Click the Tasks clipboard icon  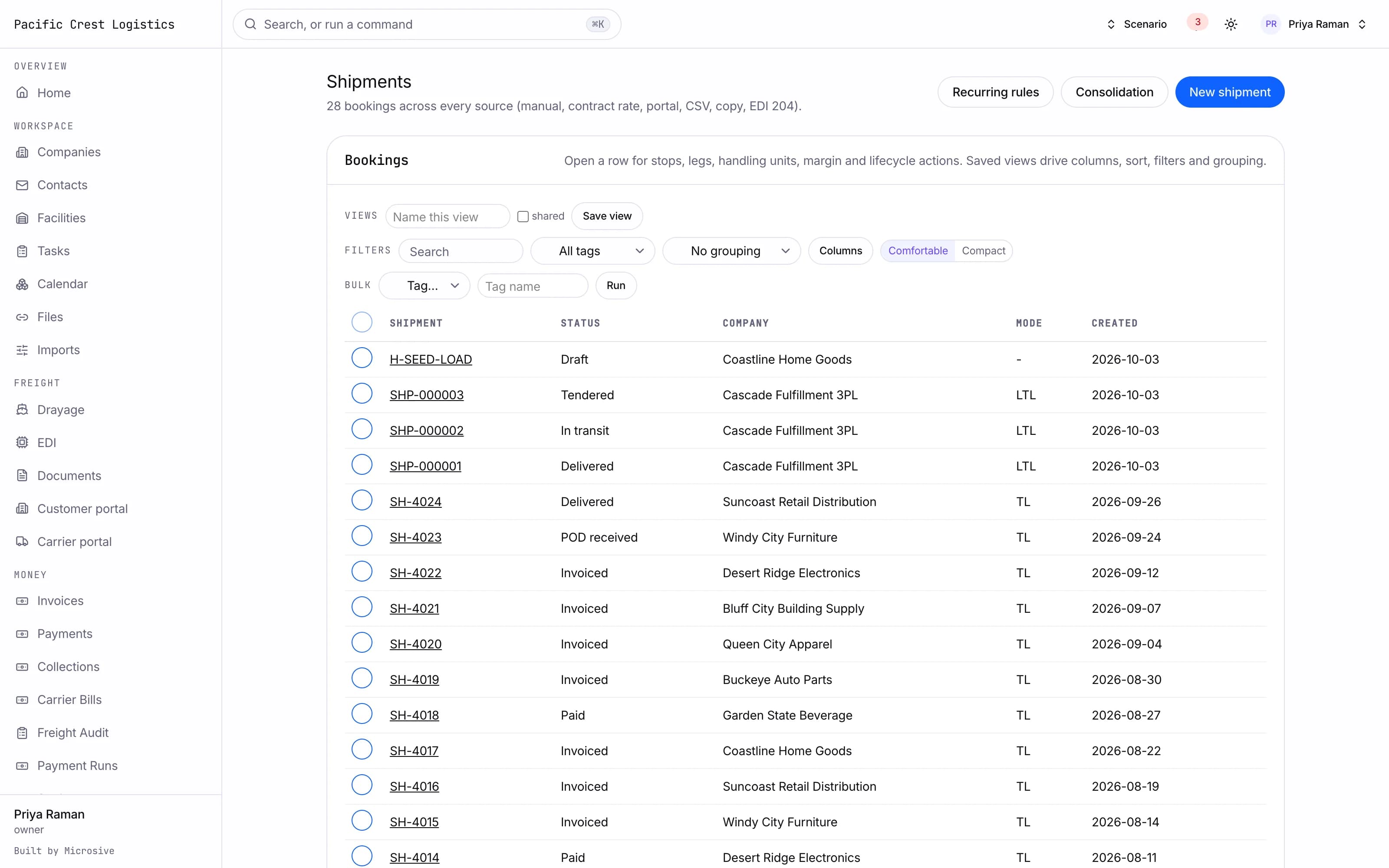point(22,251)
